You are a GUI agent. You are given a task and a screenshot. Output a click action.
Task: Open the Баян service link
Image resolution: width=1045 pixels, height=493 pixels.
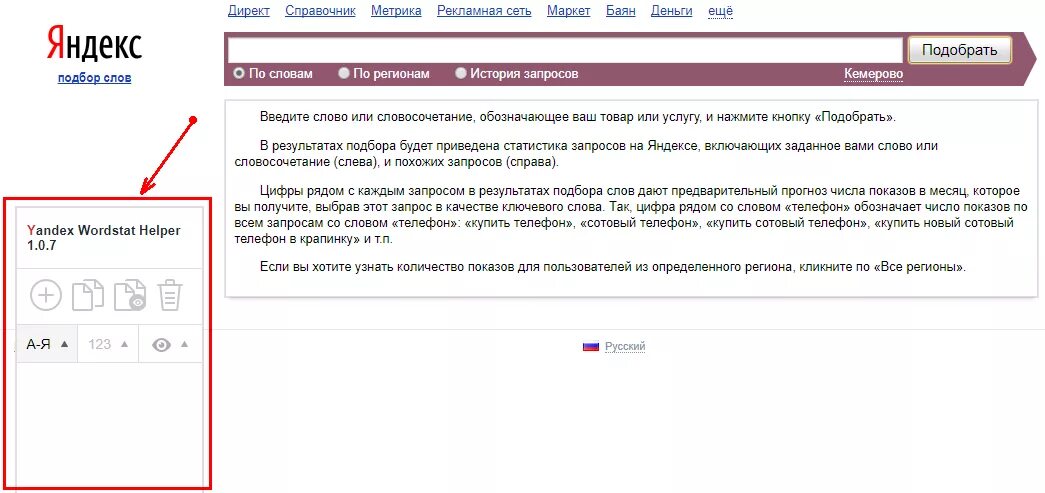[x=620, y=11]
